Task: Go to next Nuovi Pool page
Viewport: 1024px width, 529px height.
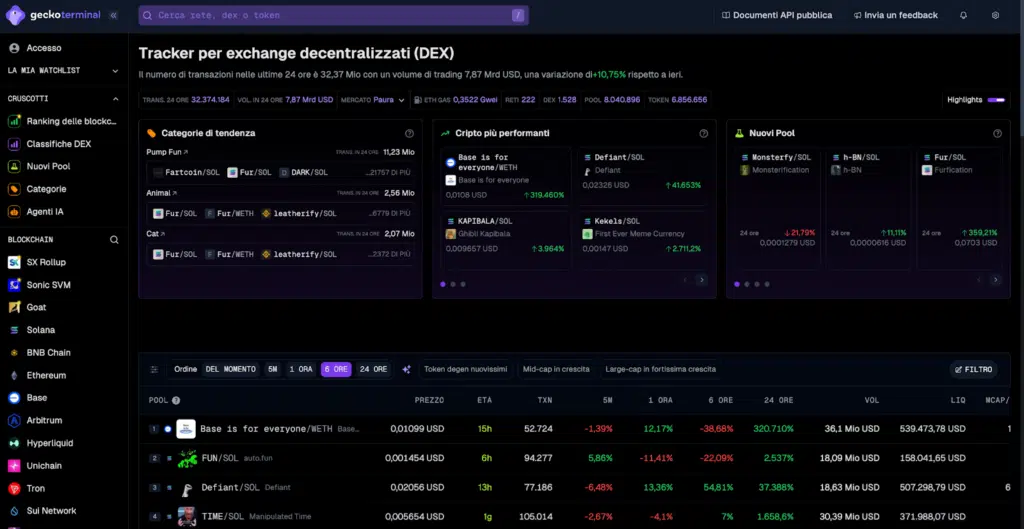Action: 995,280
